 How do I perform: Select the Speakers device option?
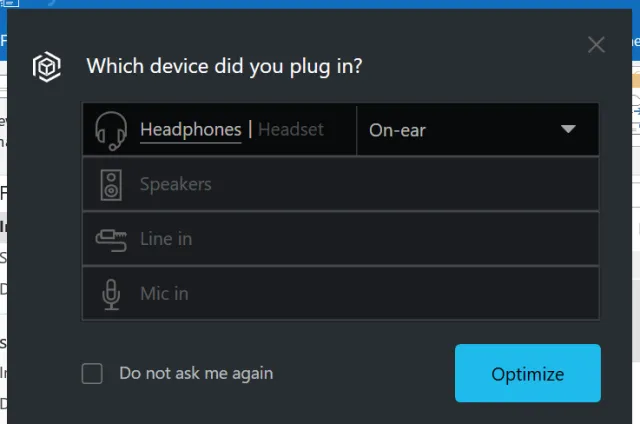(175, 185)
